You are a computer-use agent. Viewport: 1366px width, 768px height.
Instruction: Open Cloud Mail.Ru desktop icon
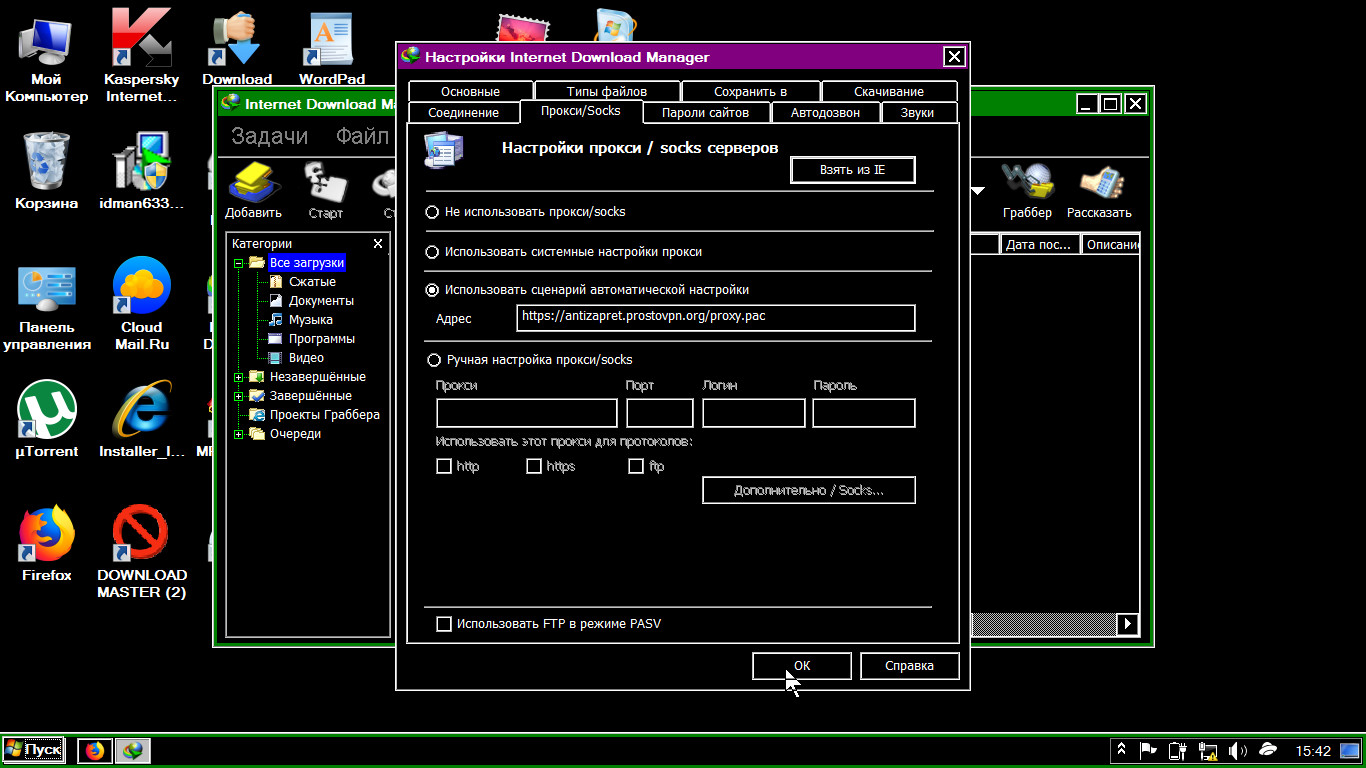point(141,304)
